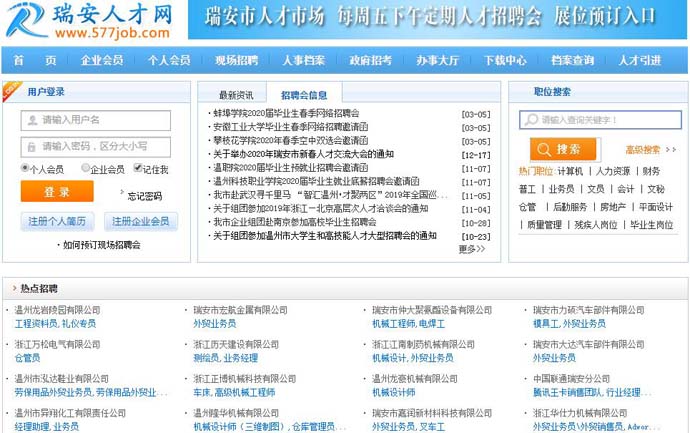Click 更多>> under news list

[472, 249]
